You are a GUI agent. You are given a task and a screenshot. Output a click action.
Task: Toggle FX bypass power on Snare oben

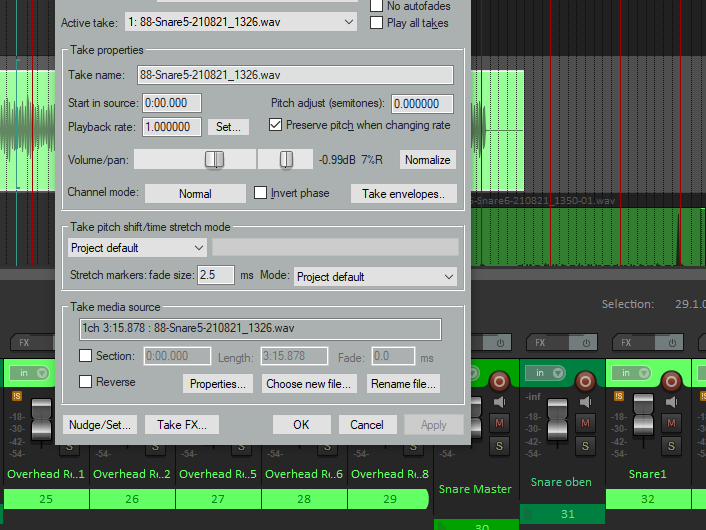[x=585, y=343]
